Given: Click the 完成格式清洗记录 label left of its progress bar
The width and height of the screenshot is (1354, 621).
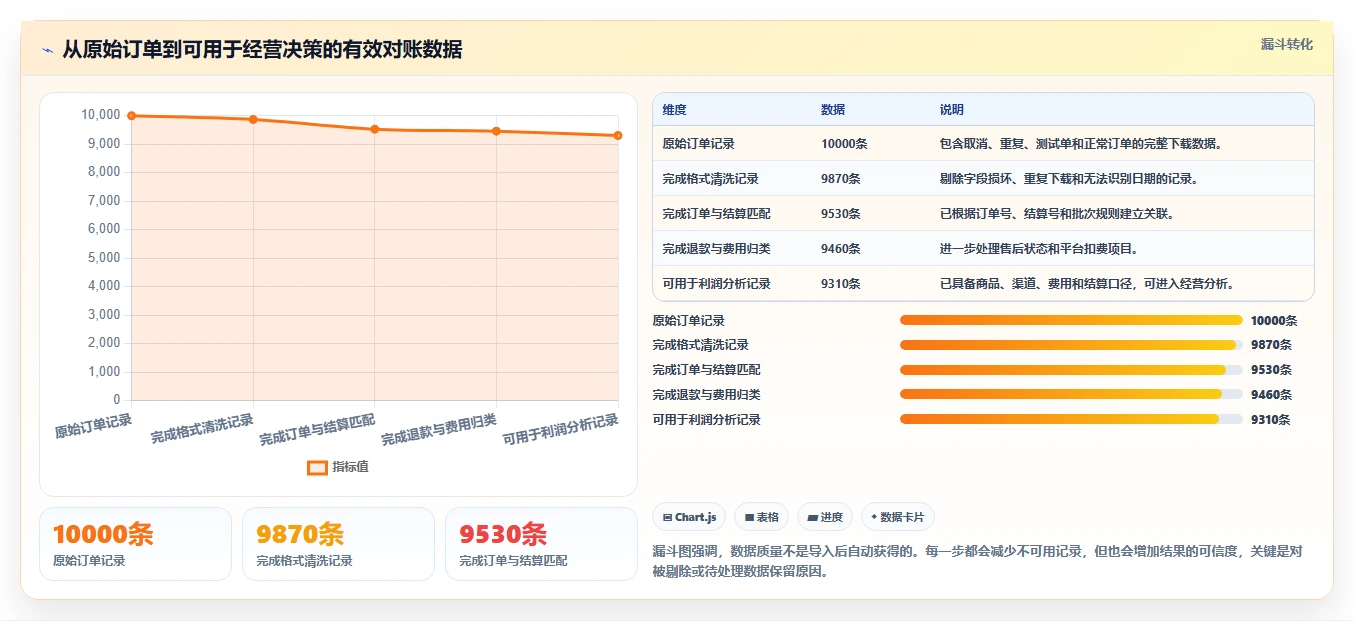Looking at the screenshot, I should coord(700,345).
